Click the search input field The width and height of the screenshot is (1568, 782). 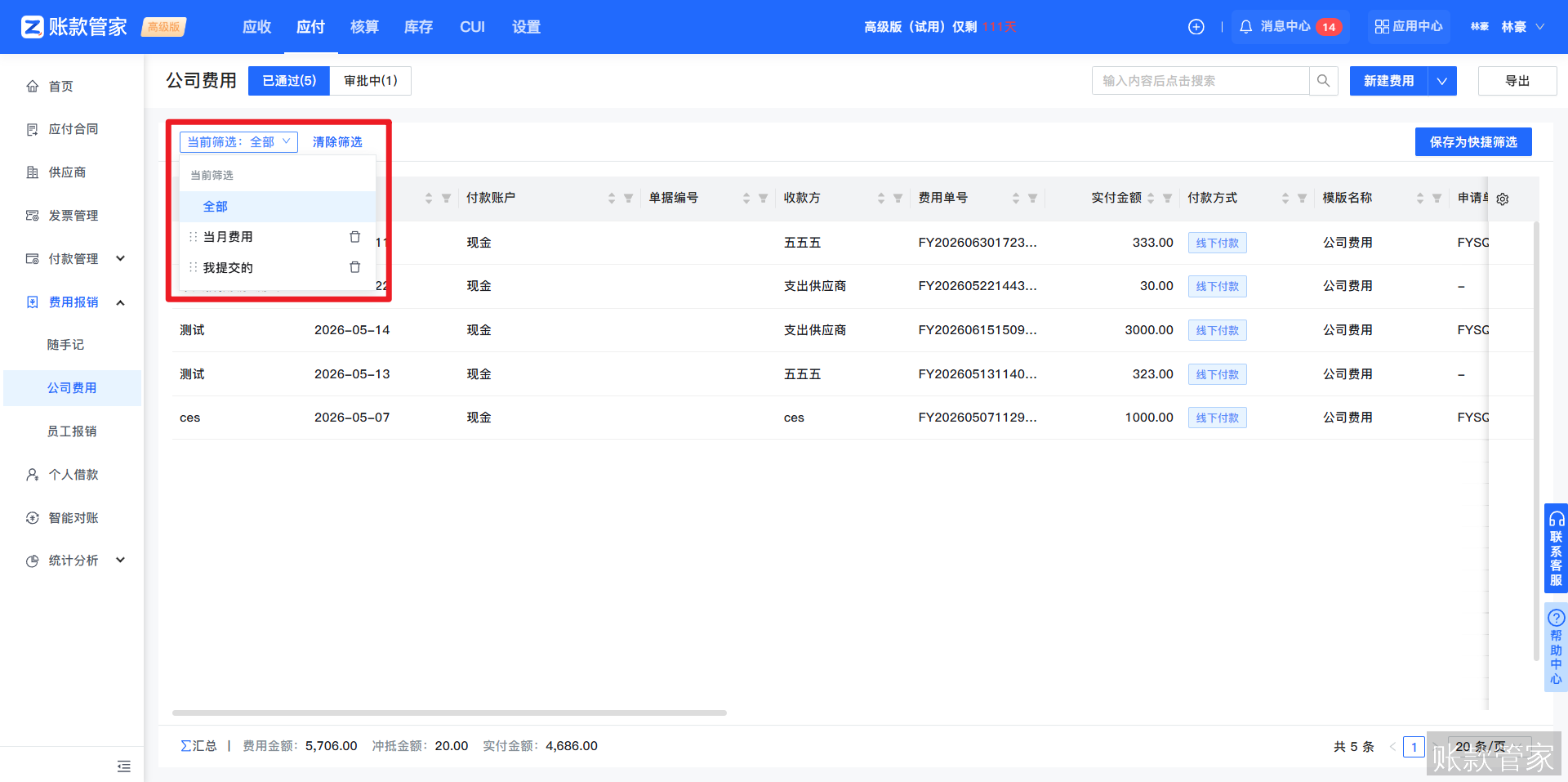pyautogui.click(x=1200, y=81)
